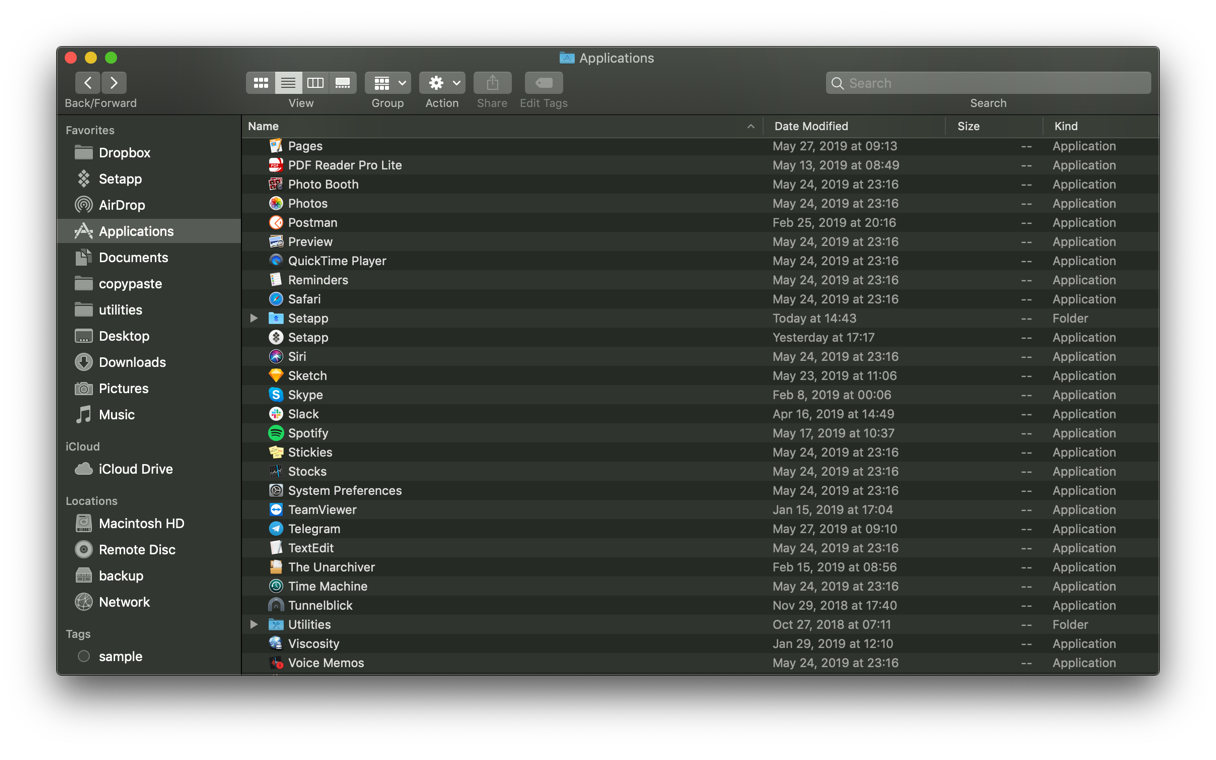Click the The Unarchiver icon

pyautogui.click(x=276, y=567)
